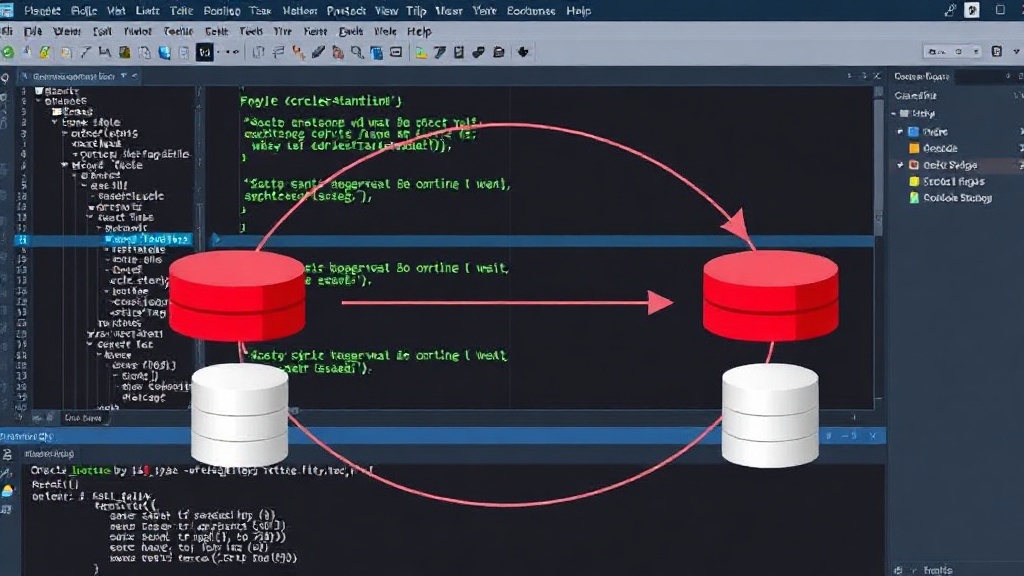Screen dimensions: 1024x576
Task: Click the dark square icon in the toolbar
Action: (x=204, y=52)
